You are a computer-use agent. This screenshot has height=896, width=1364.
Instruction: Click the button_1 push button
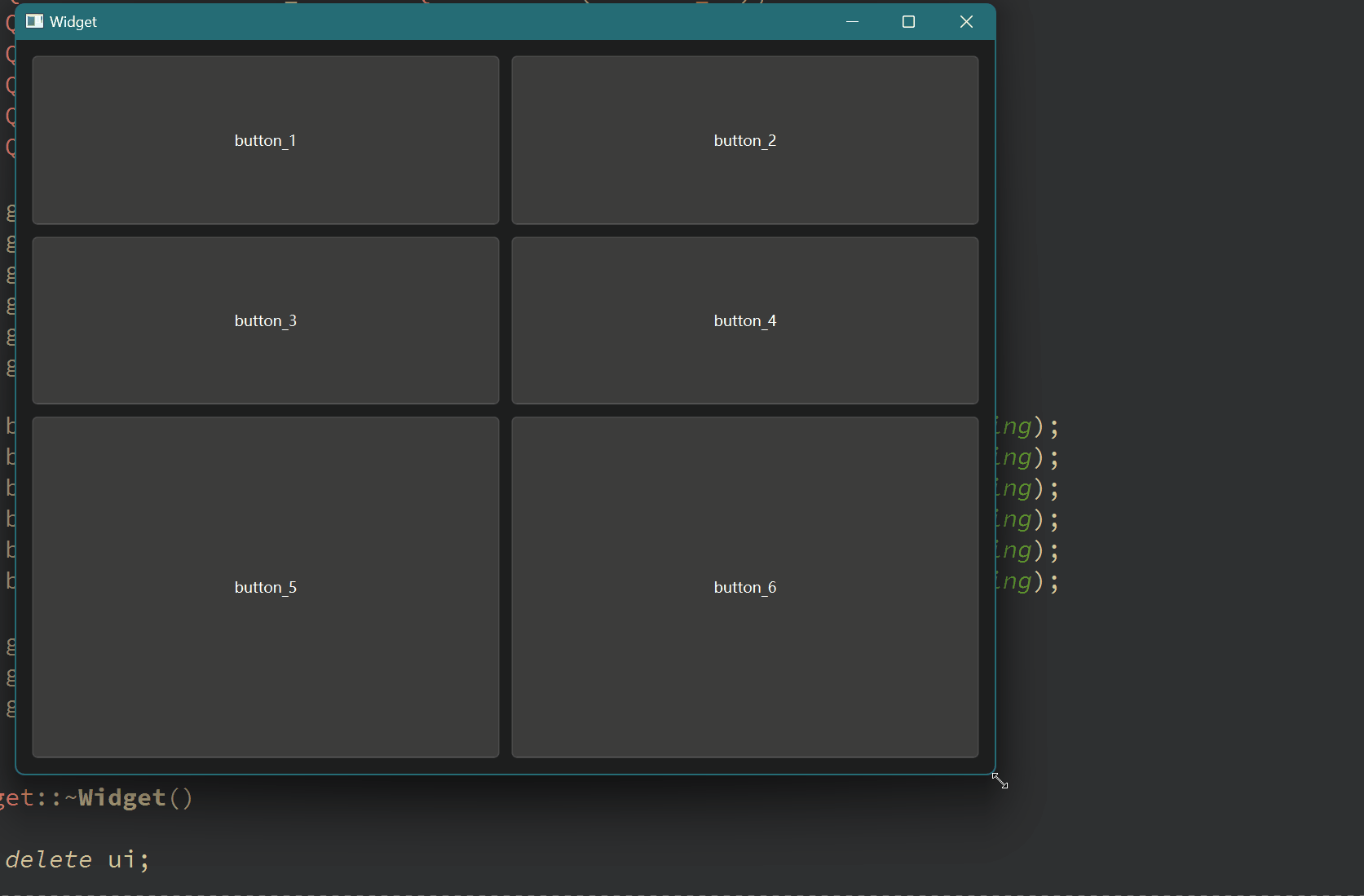pos(265,140)
